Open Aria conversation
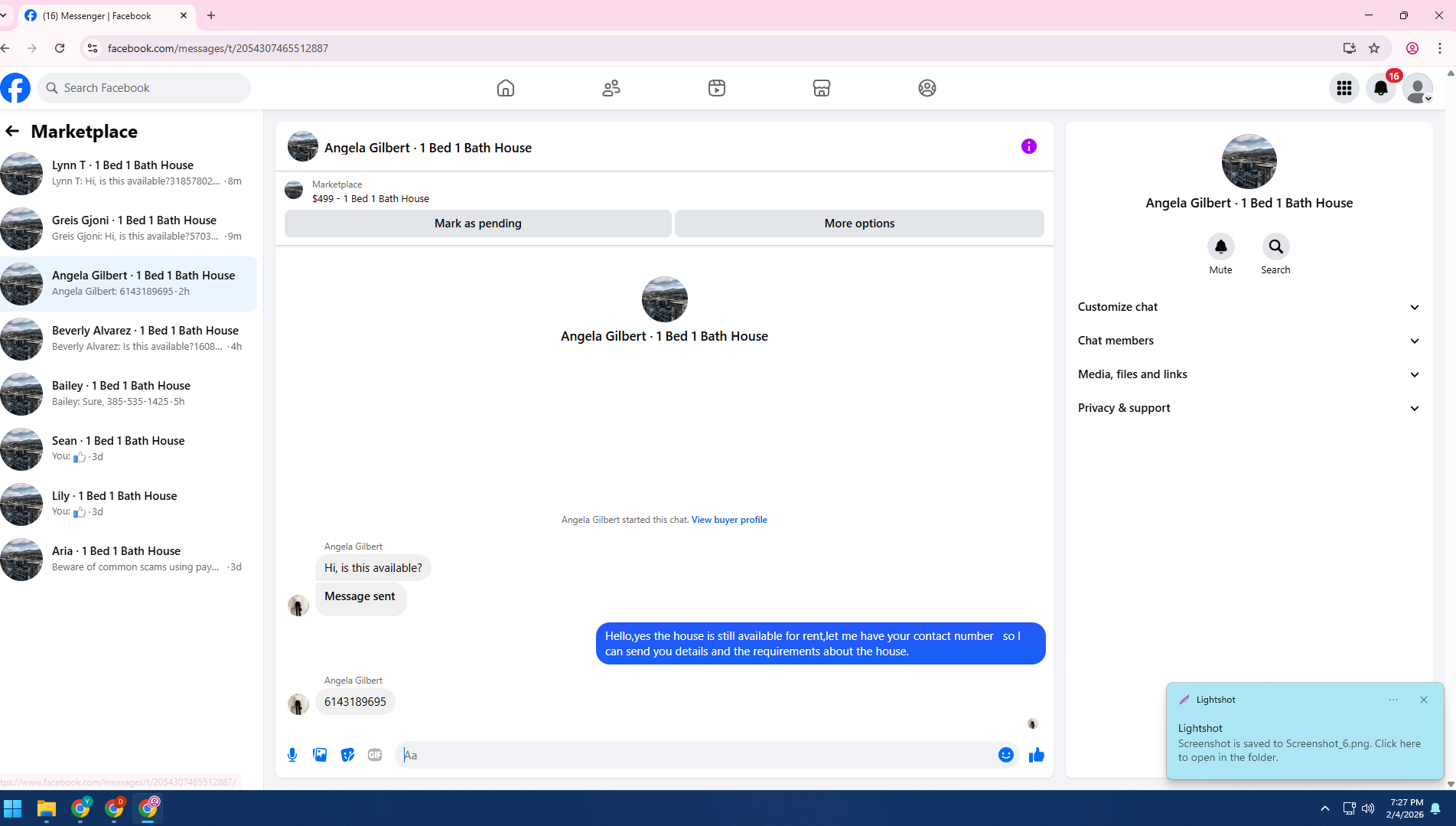This screenshot has height=826, width=1456. tap(129, 559)
